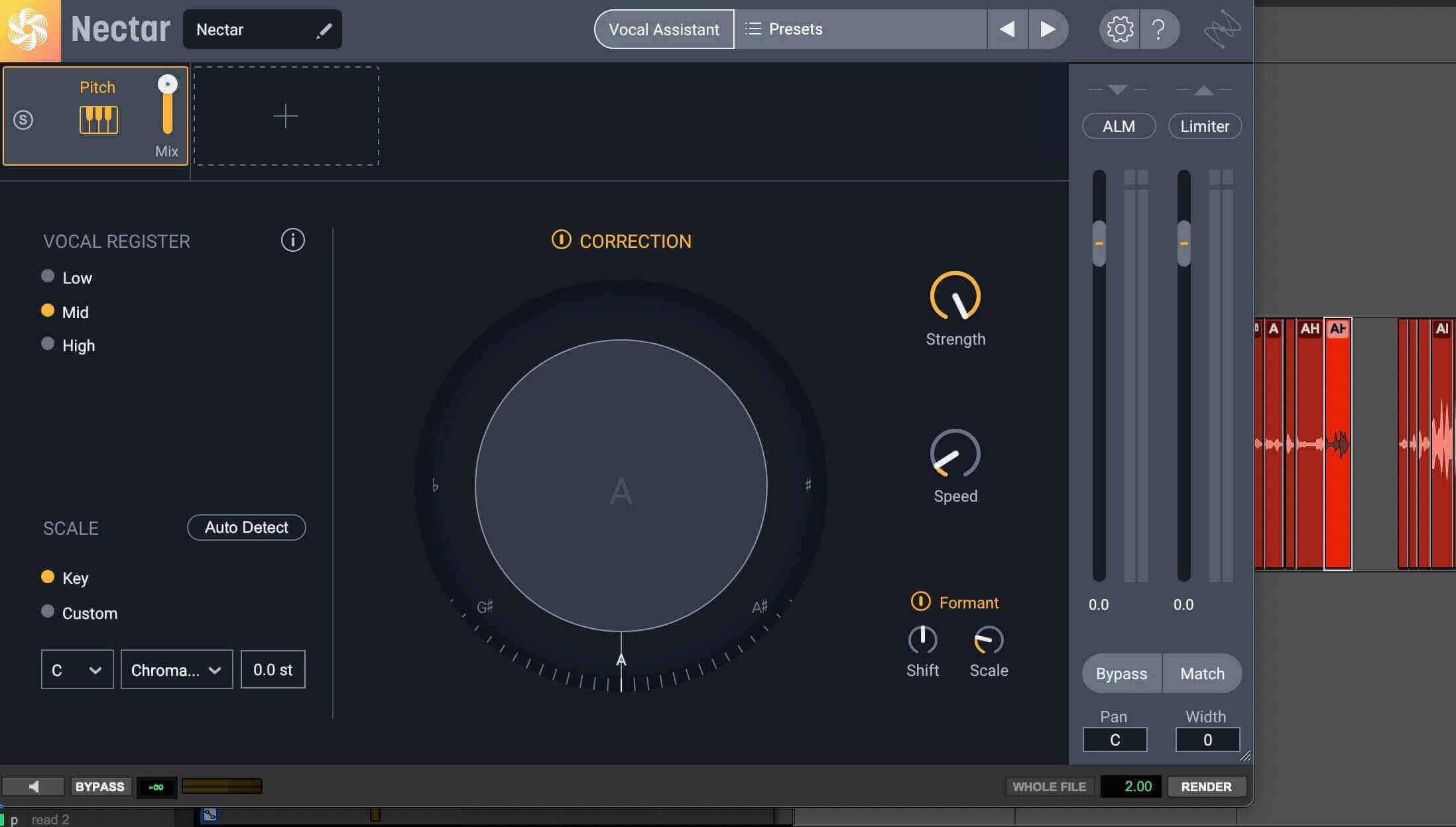1456x827 pixels.
Task: Click the Width value field
Action: click(x=1207, y=740)
